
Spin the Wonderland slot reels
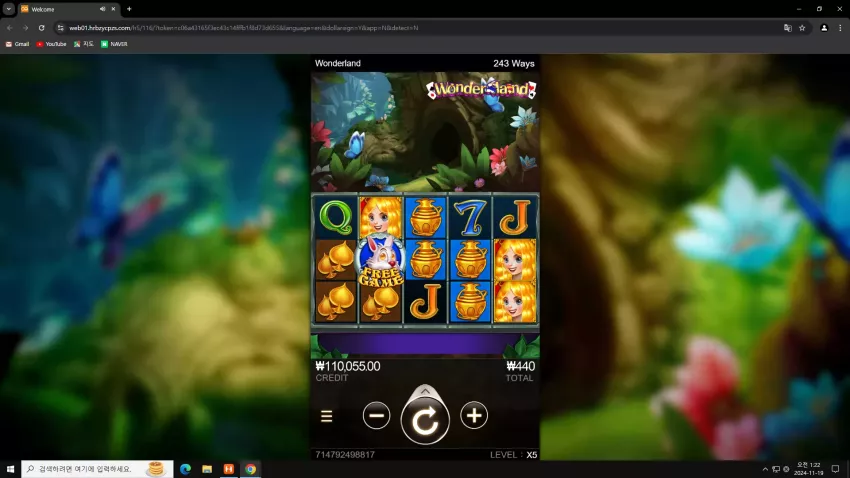425,421
